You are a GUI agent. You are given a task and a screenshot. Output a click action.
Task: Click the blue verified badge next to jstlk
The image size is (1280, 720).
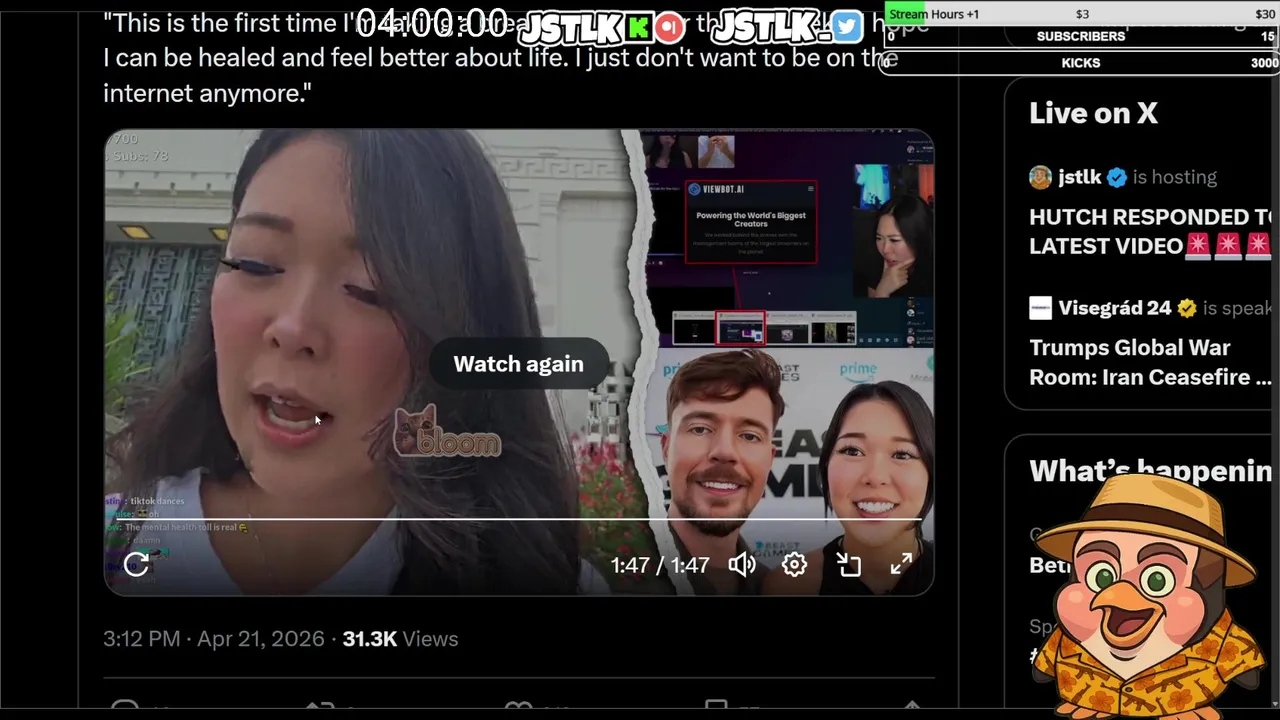[1116, 177]
